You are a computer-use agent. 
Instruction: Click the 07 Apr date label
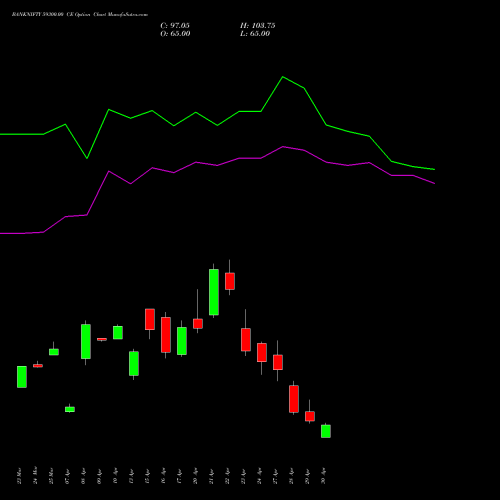pos(67,477)
